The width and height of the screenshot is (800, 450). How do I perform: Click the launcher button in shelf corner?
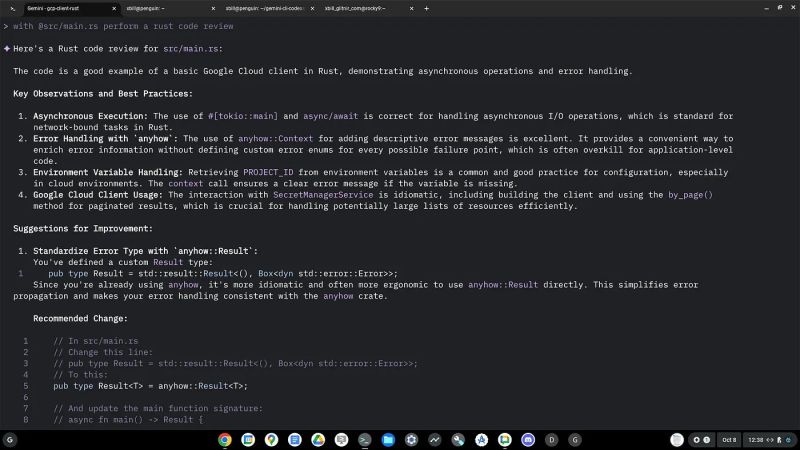[x=10, y=439]
